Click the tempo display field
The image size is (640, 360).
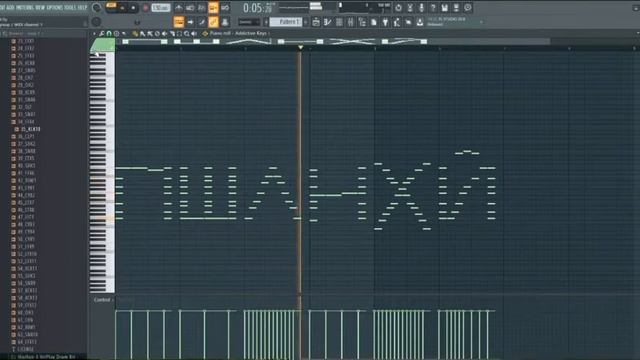(161, 8)
